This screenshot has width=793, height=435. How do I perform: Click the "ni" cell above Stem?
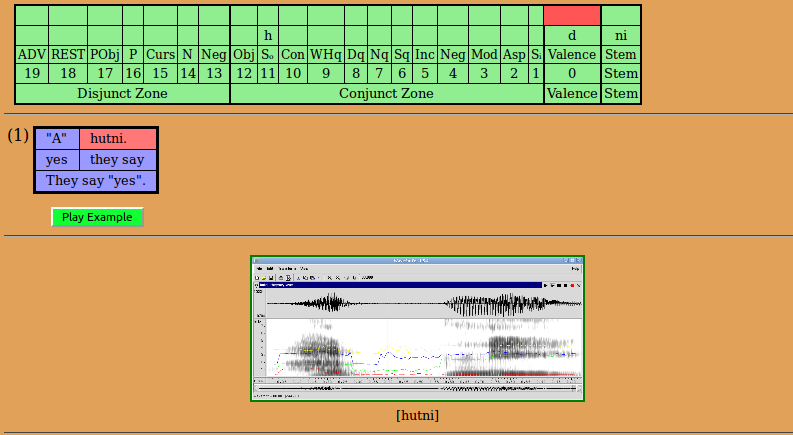coord(621,35)
